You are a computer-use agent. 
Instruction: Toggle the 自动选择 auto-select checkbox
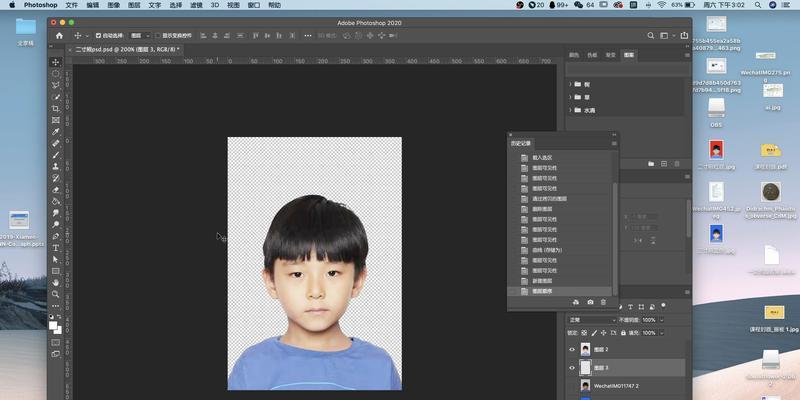tap(98, 36)
